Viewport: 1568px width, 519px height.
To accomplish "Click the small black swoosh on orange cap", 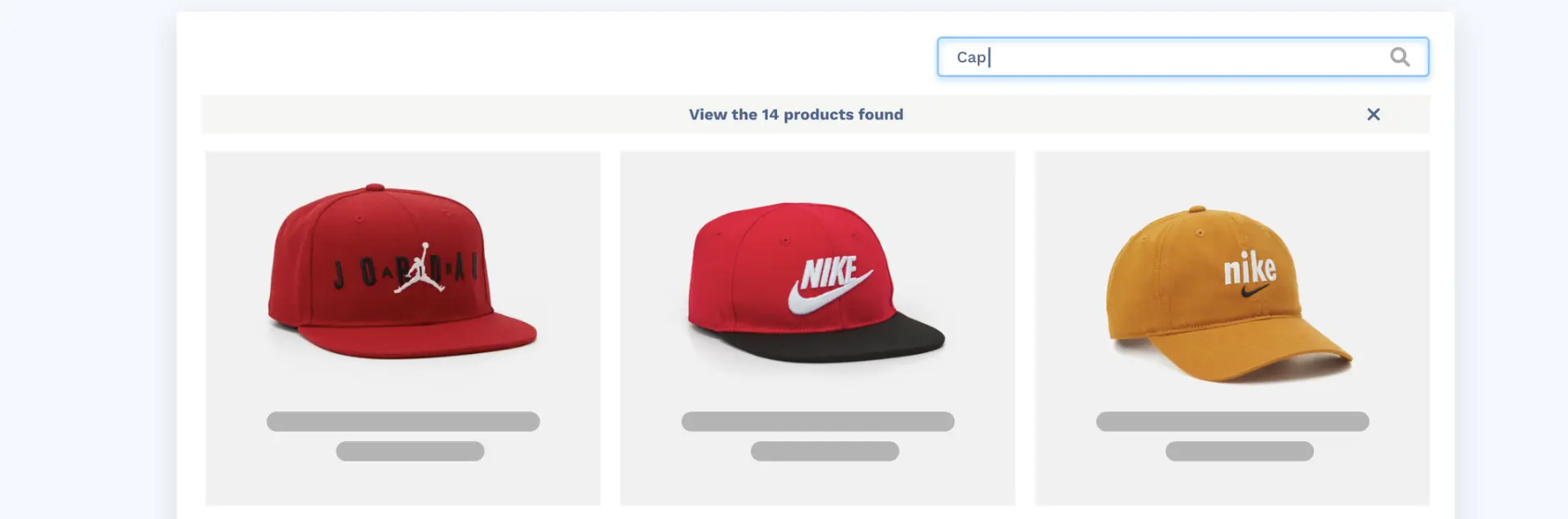I will pos(1255,291).
